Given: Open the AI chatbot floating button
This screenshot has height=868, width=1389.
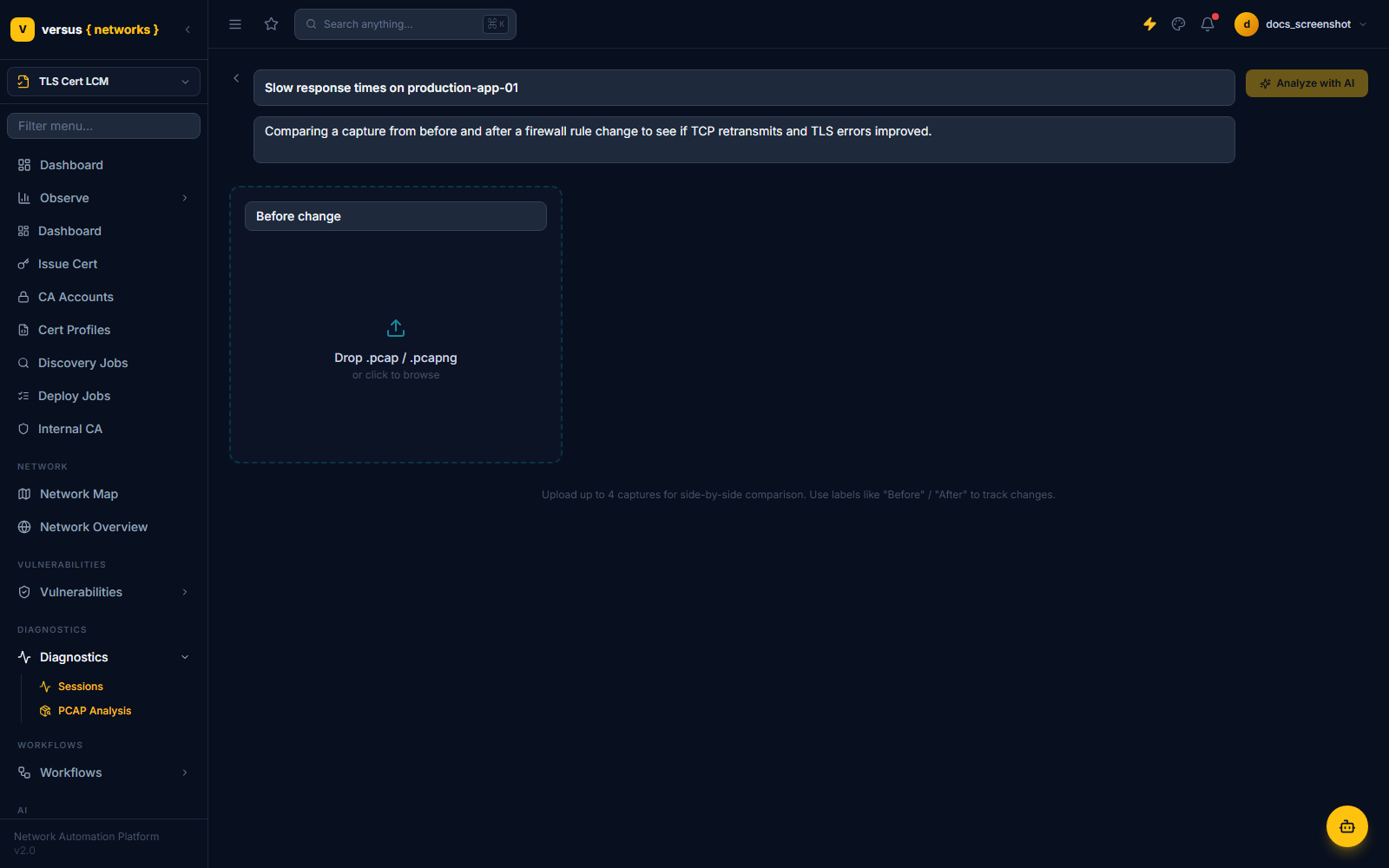Looking at the screenshot, I should coord(1347,826).
